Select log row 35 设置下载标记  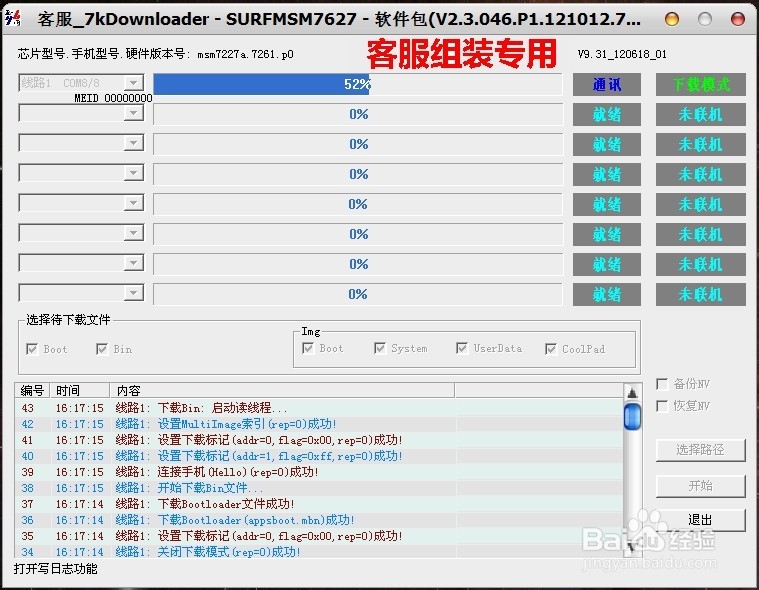pos(319,536)
